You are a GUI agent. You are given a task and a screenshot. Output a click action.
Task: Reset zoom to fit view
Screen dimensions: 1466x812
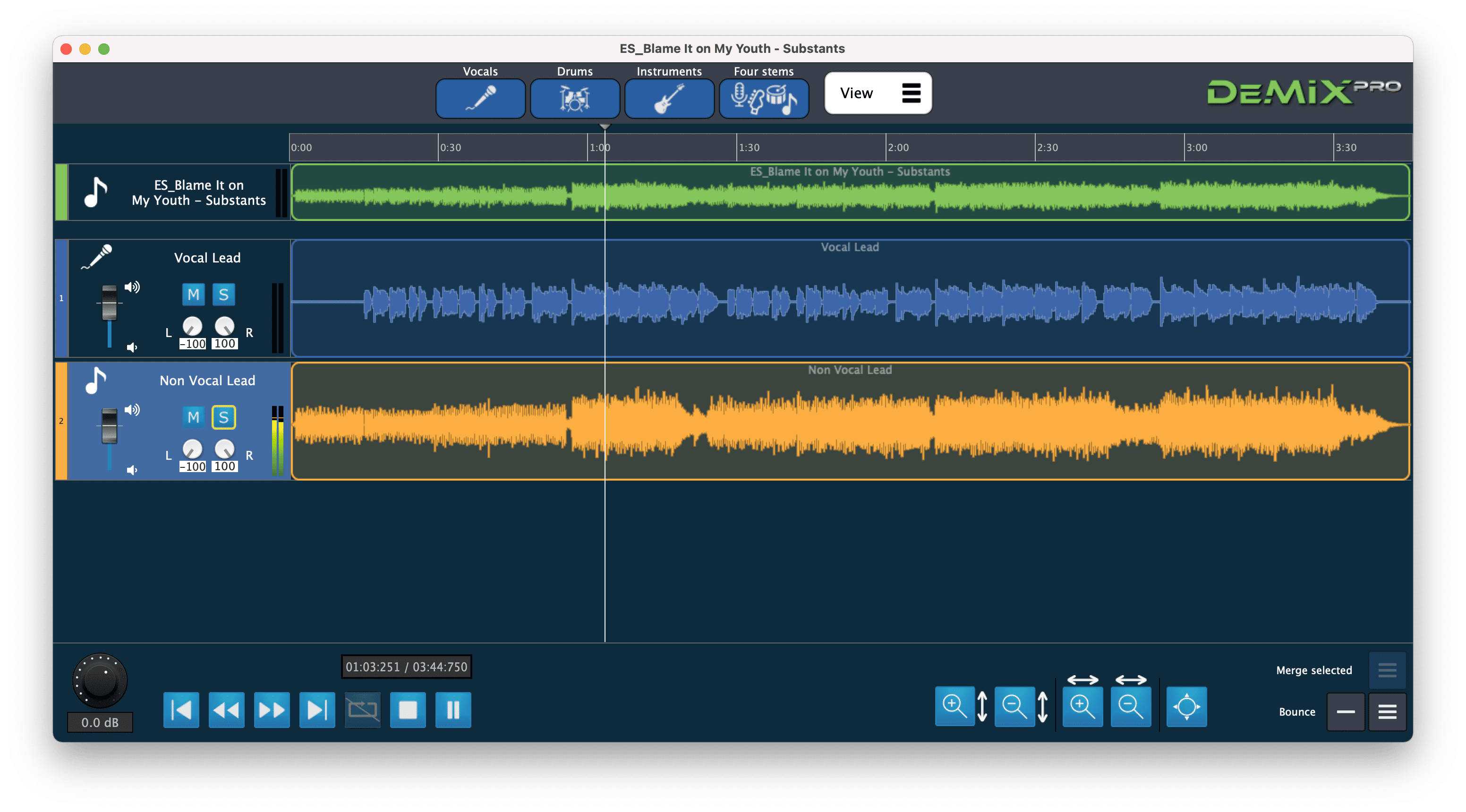click(x=1186, y=706)
